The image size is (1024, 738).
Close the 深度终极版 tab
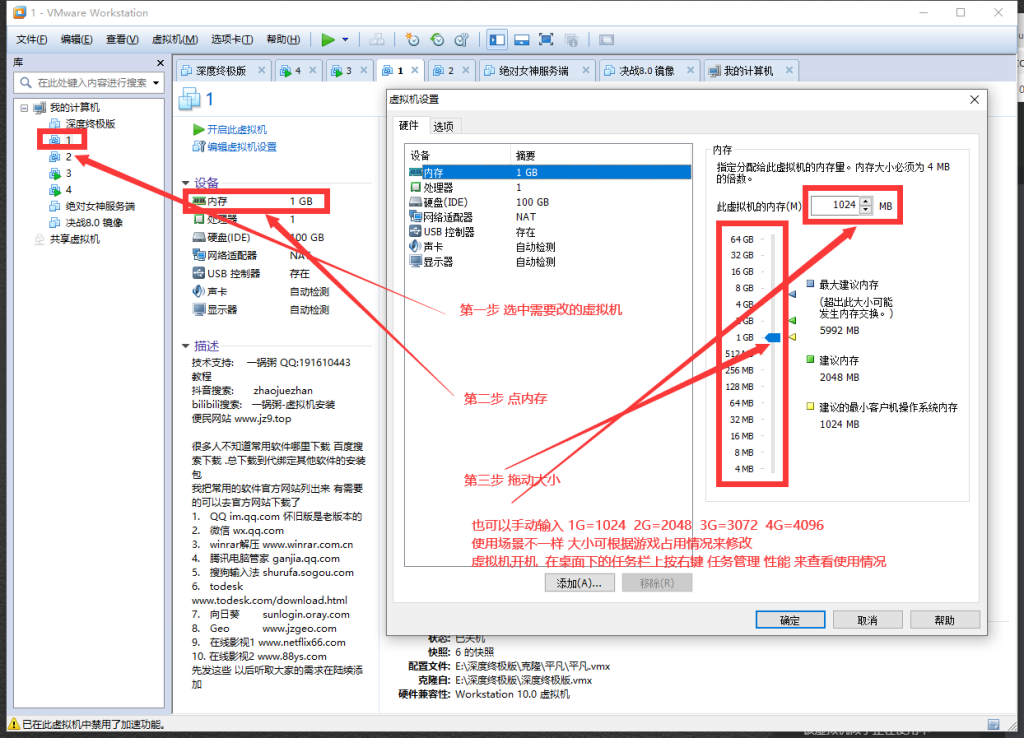pos(261,70)
